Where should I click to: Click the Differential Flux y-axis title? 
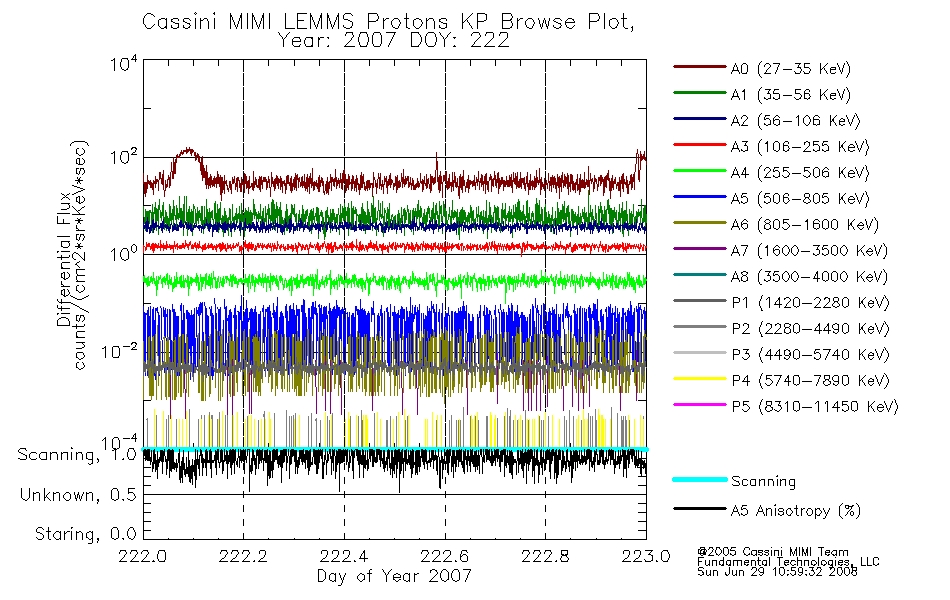64,260
